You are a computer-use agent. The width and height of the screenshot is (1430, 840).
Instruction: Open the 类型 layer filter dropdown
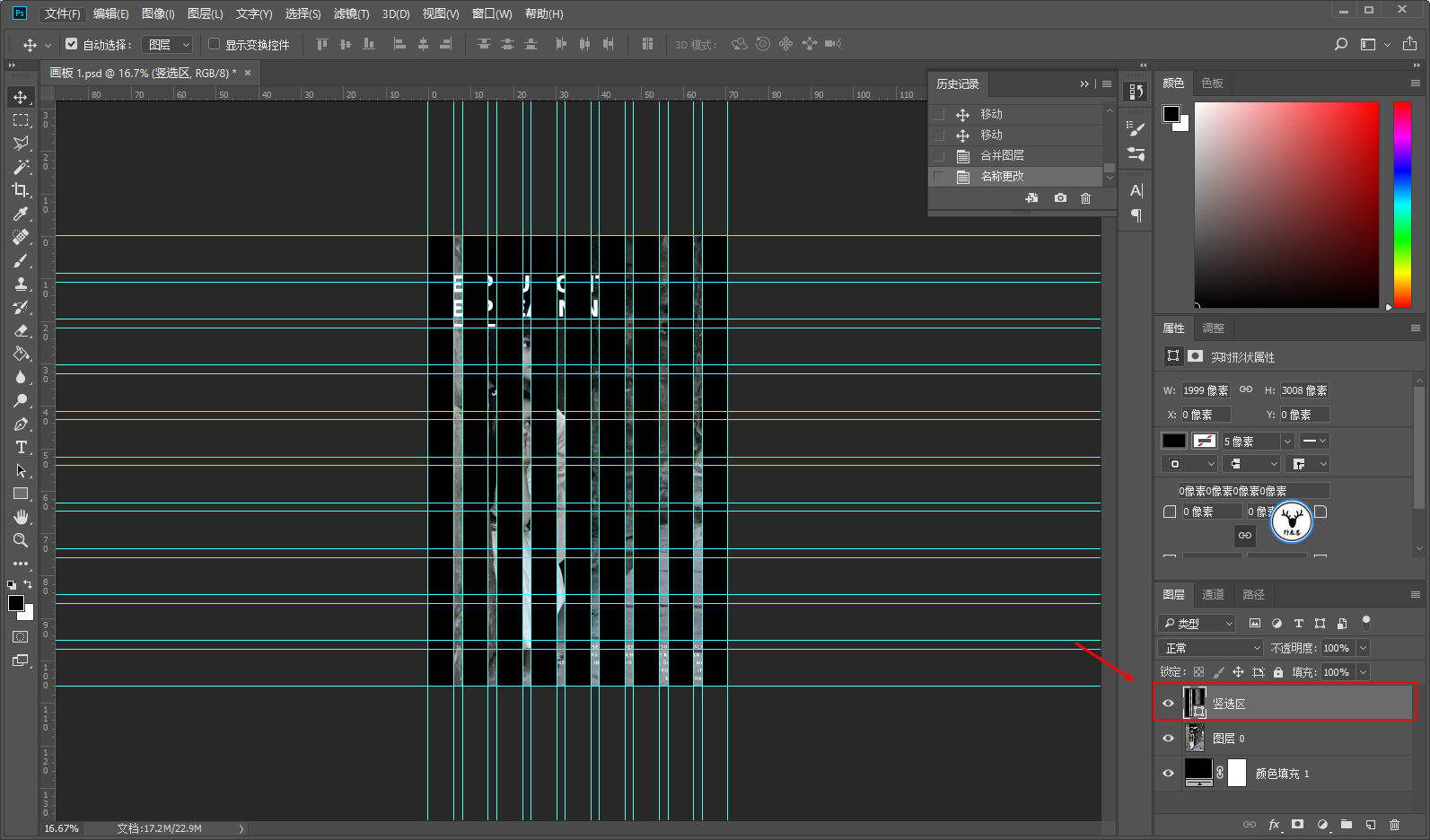pos(1198,623)
